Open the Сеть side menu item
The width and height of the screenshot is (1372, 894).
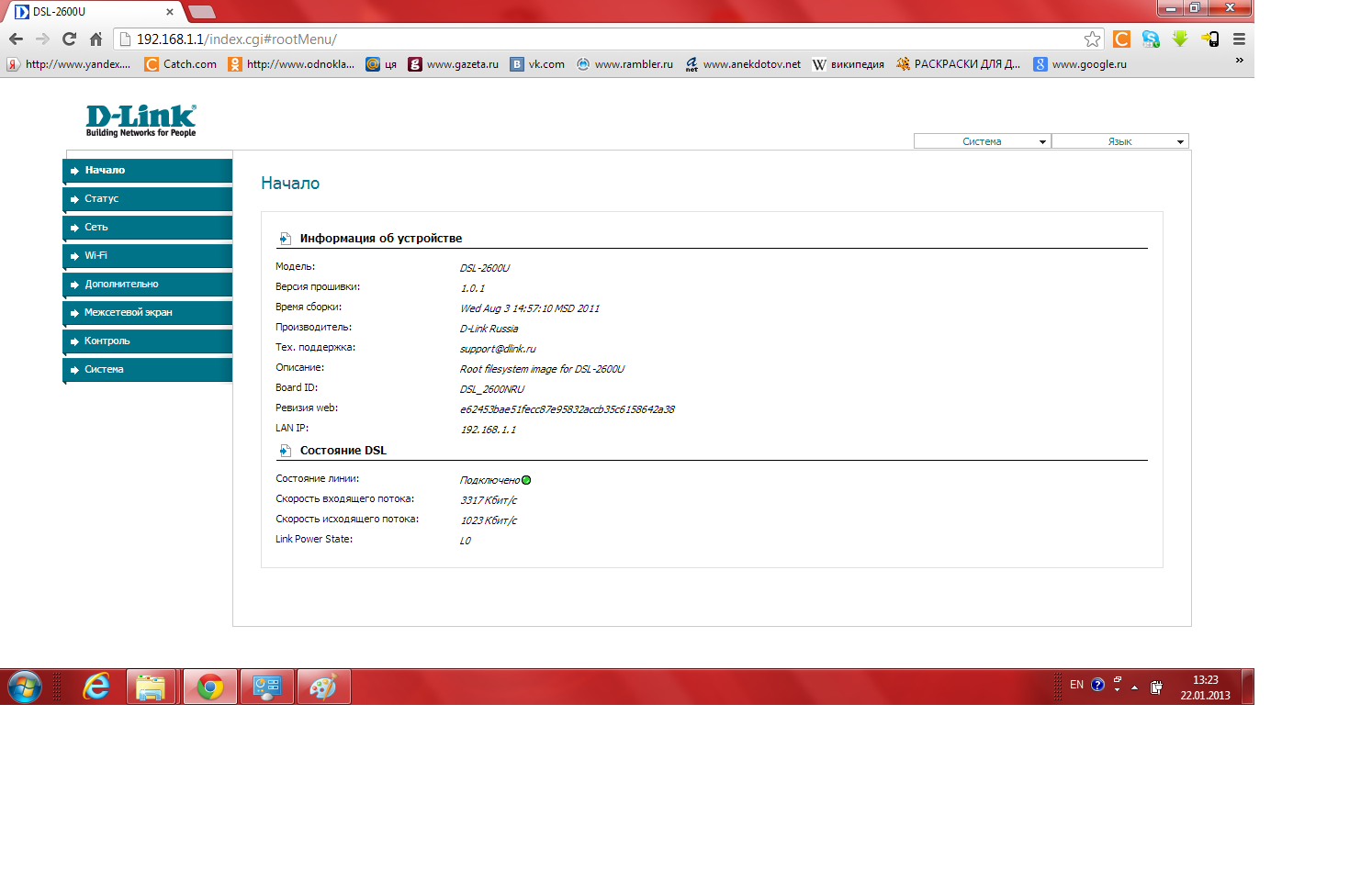(147, 228)
